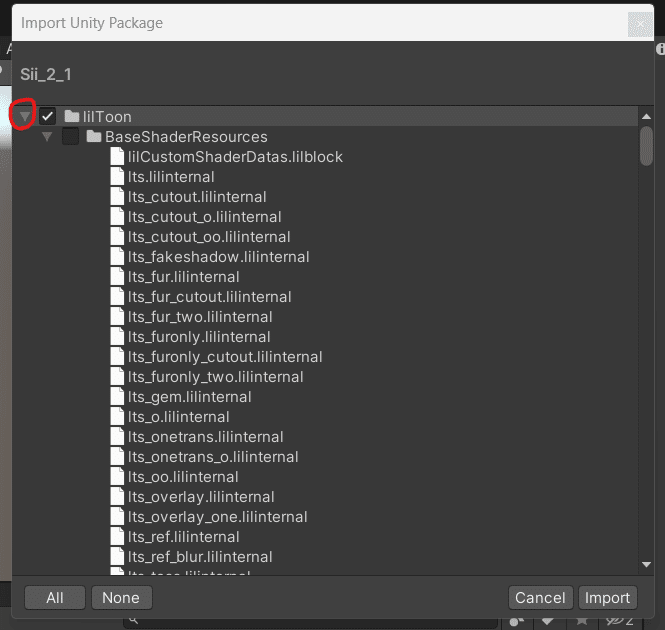
Task: Click file icon of lts_fur.lilinternal
Action: click(117, 277)
